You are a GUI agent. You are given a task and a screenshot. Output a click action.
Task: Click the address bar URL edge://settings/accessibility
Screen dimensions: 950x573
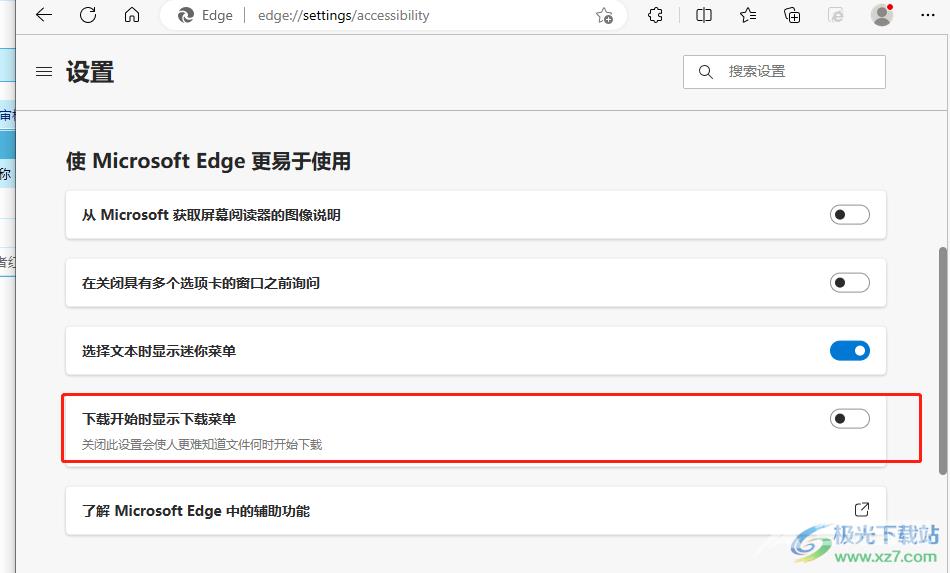344,15
